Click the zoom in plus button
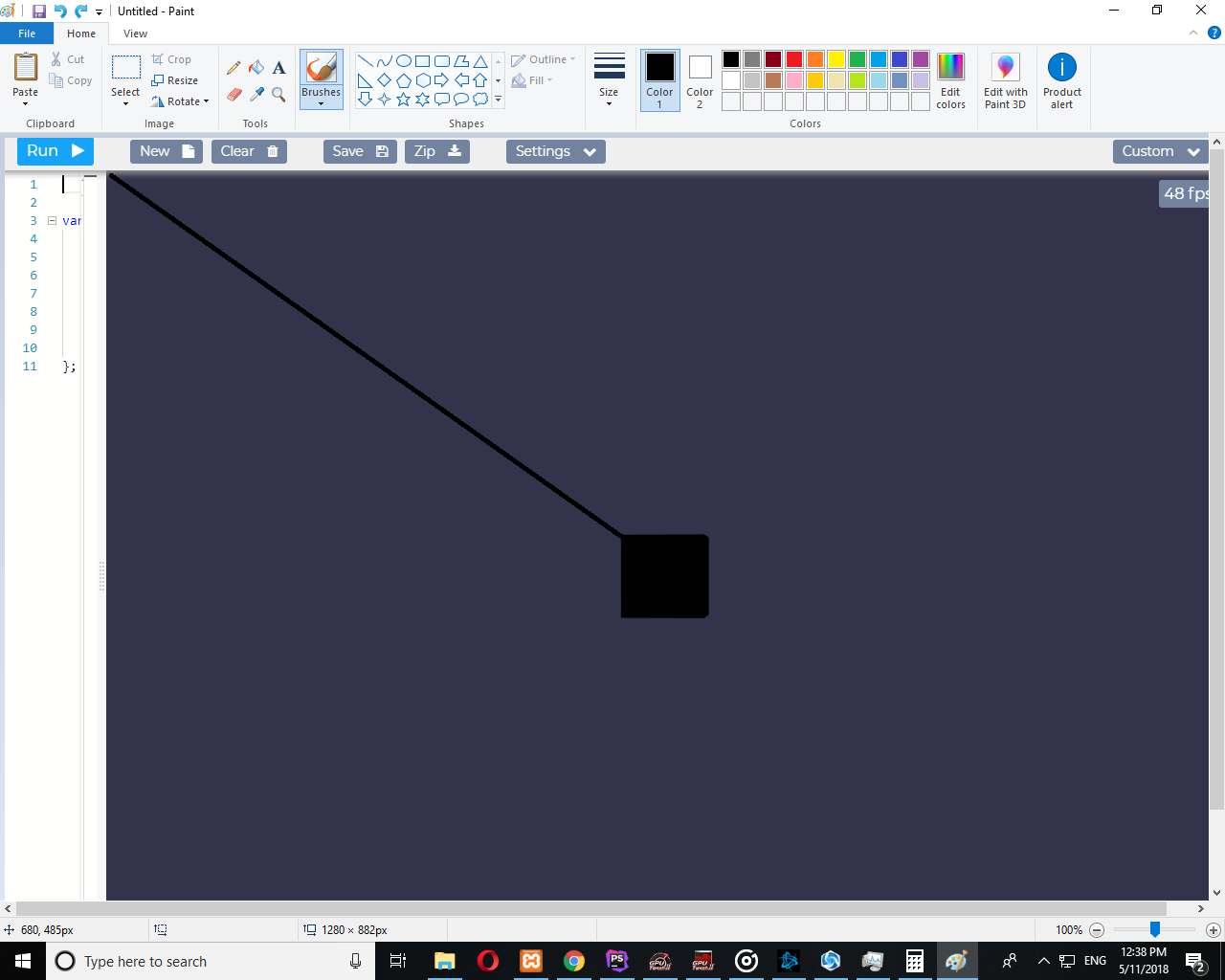Image resolution: width=1225 pixels, height=980 pixels. (x=1214, y=930)
